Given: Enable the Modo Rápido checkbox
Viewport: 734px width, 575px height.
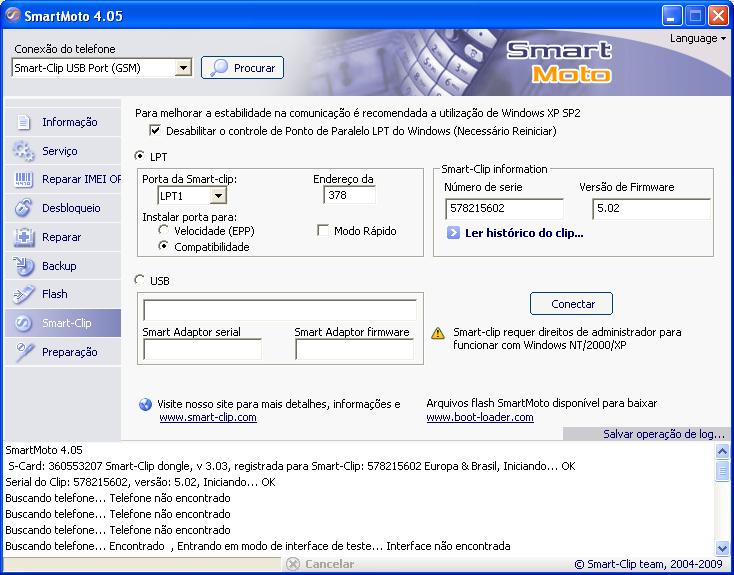Looking at the screenshot, I should (x=323, y=230).
